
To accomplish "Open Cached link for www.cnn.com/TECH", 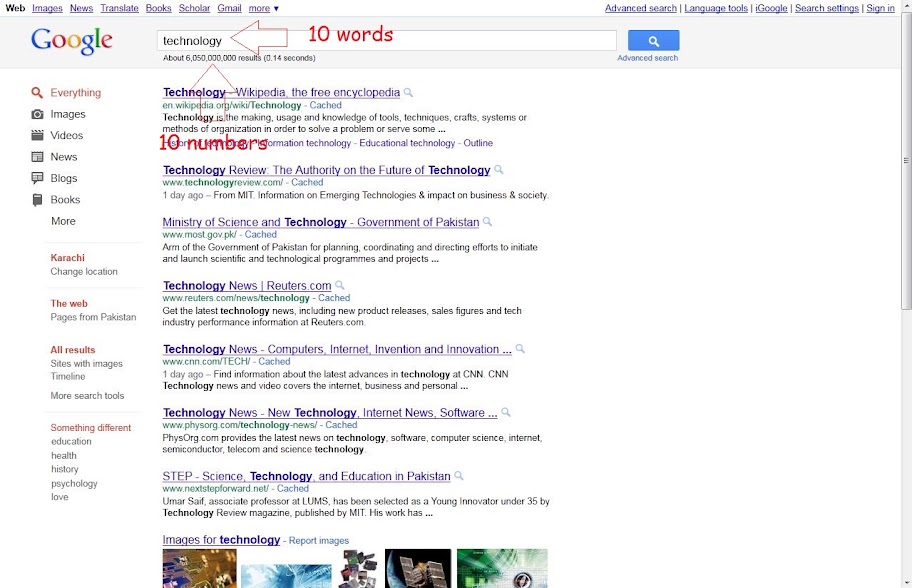I will 274,361.
